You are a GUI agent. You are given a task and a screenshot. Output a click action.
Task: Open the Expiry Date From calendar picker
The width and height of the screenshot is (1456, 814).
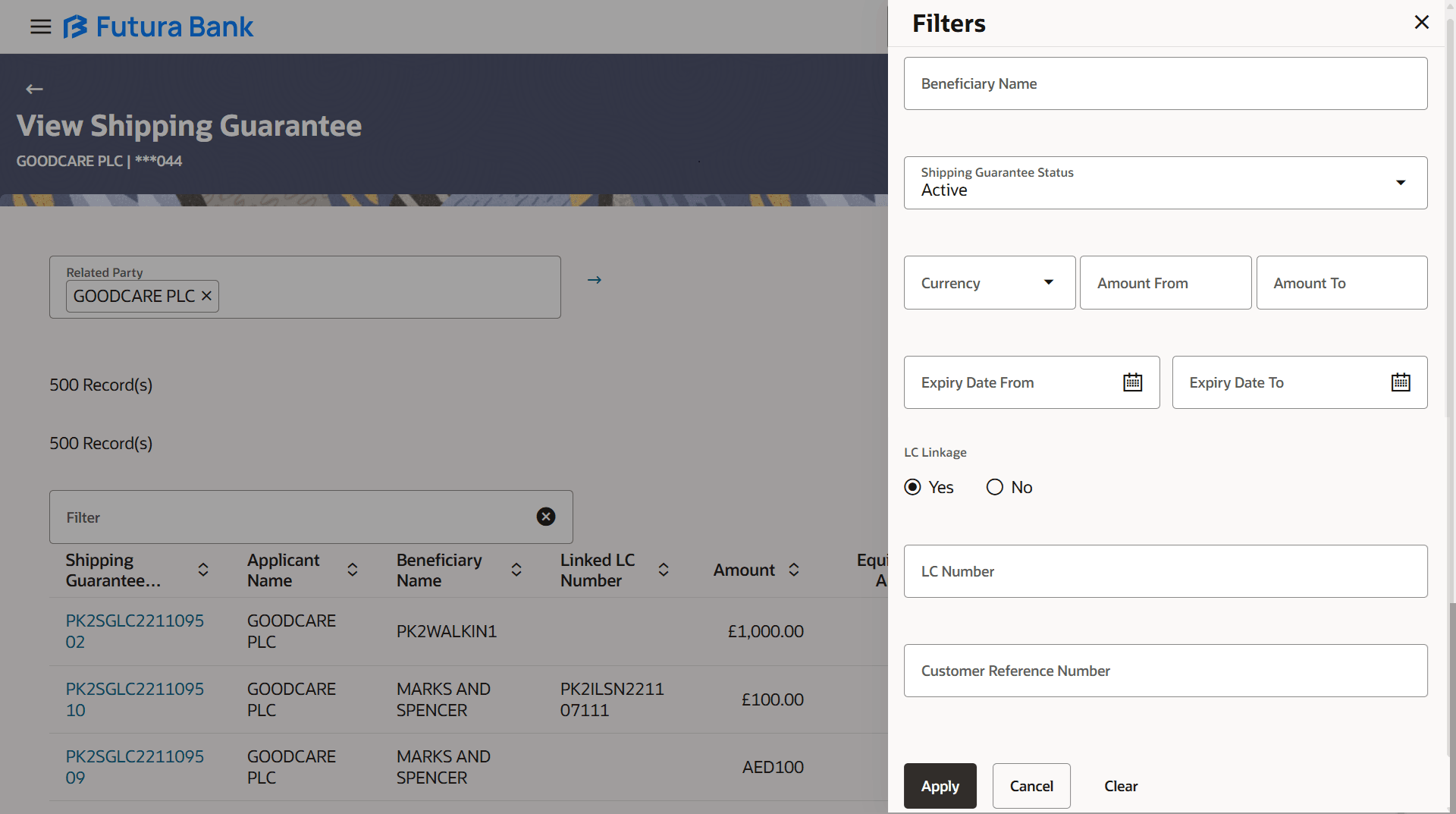(x=1131, y=382)
